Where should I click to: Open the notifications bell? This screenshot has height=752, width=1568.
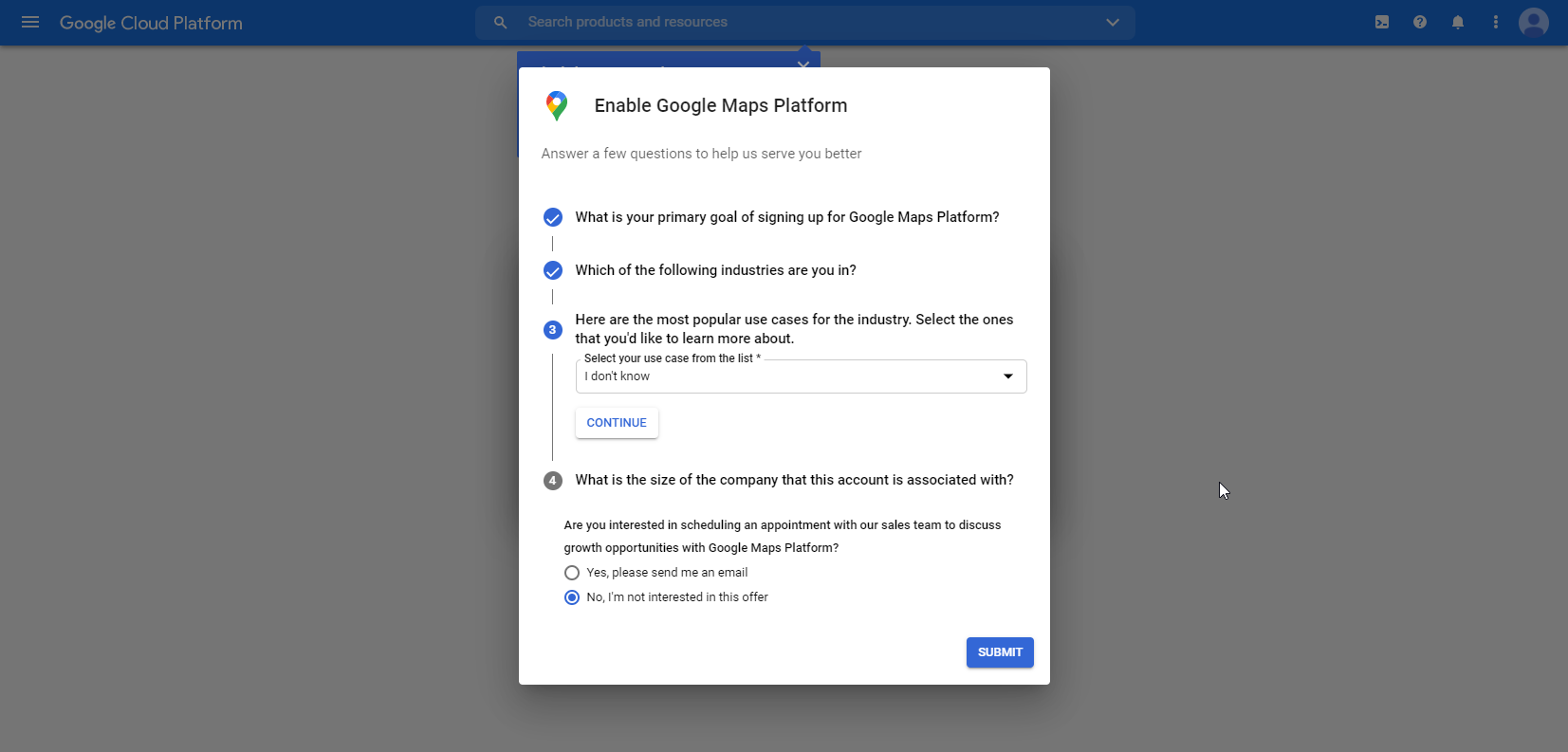click(x=1458, y=22)
